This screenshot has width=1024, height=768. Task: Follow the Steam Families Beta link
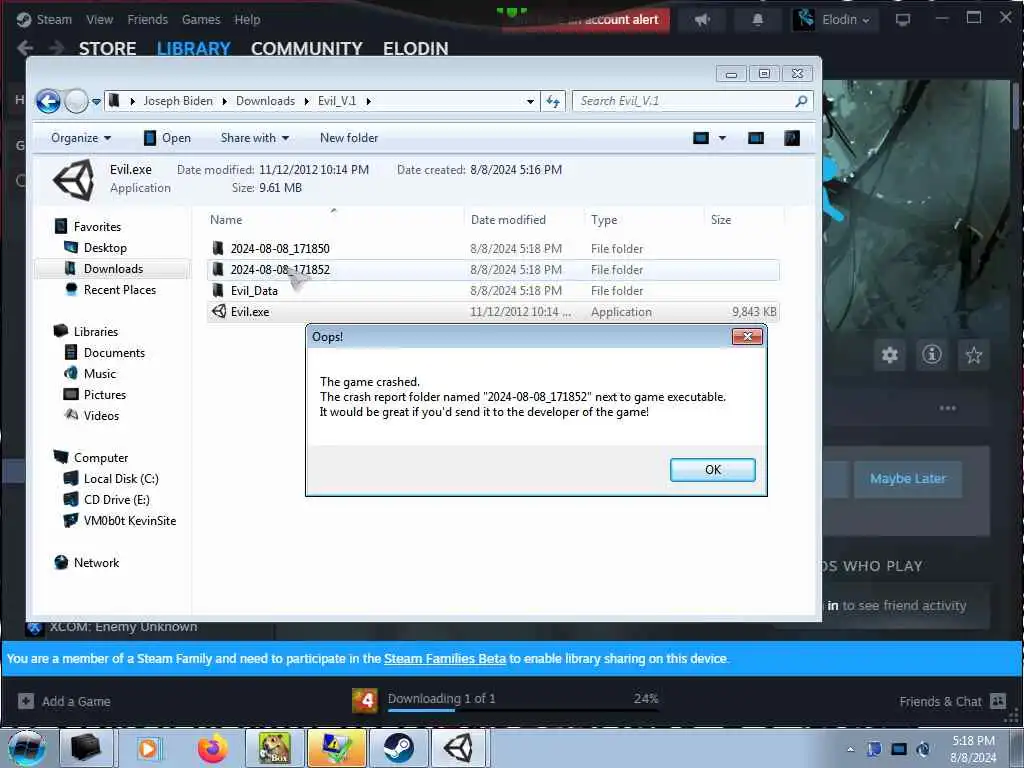445,659
